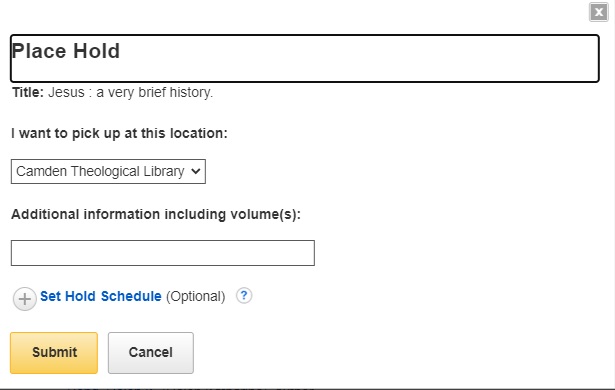This screenshot has height=390, width=615.
Task: Click the pick up at this location label
Action: pyautogui.click(x=119, y=133)
